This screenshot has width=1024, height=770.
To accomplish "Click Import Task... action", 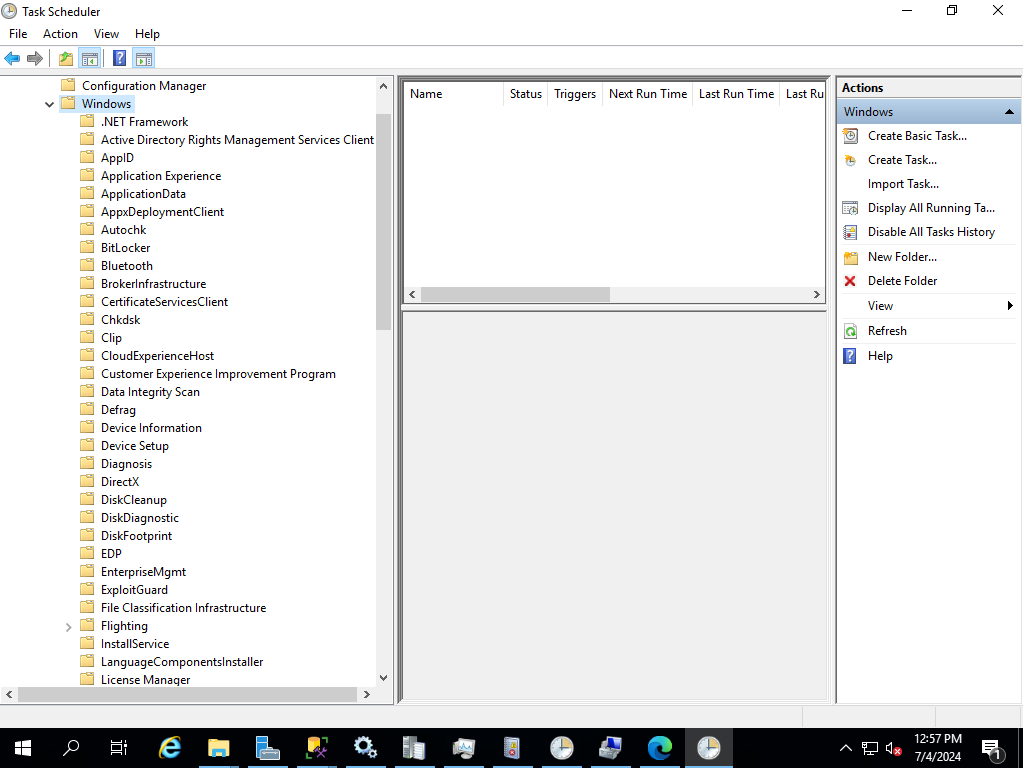I will tap(903, 184).
